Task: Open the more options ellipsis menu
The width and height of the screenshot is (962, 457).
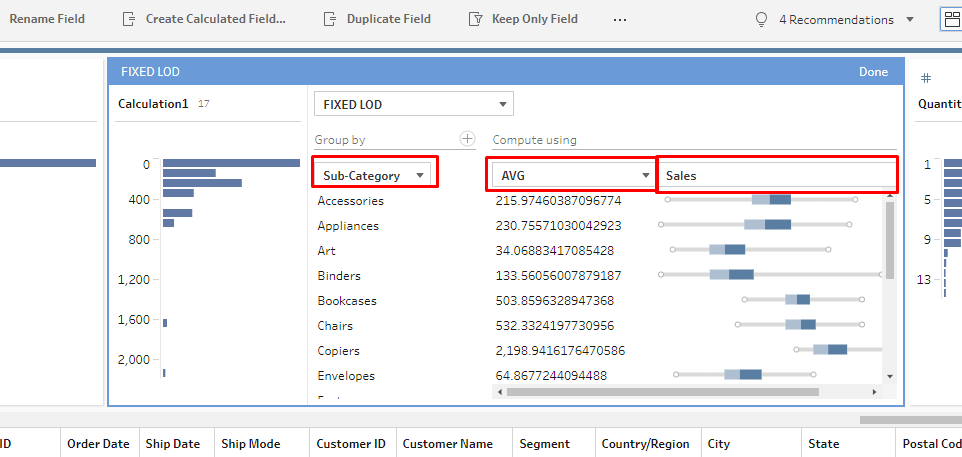Action: pyautogui.click(x=620, y=19)
